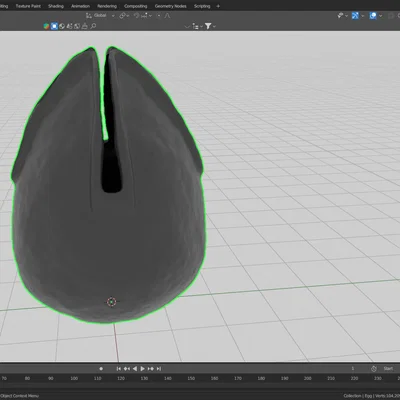Toggle proportional editing
Image resolution: width=400 pixels, height=400 pixels.
pyautogui.click(x=159, y=15)
